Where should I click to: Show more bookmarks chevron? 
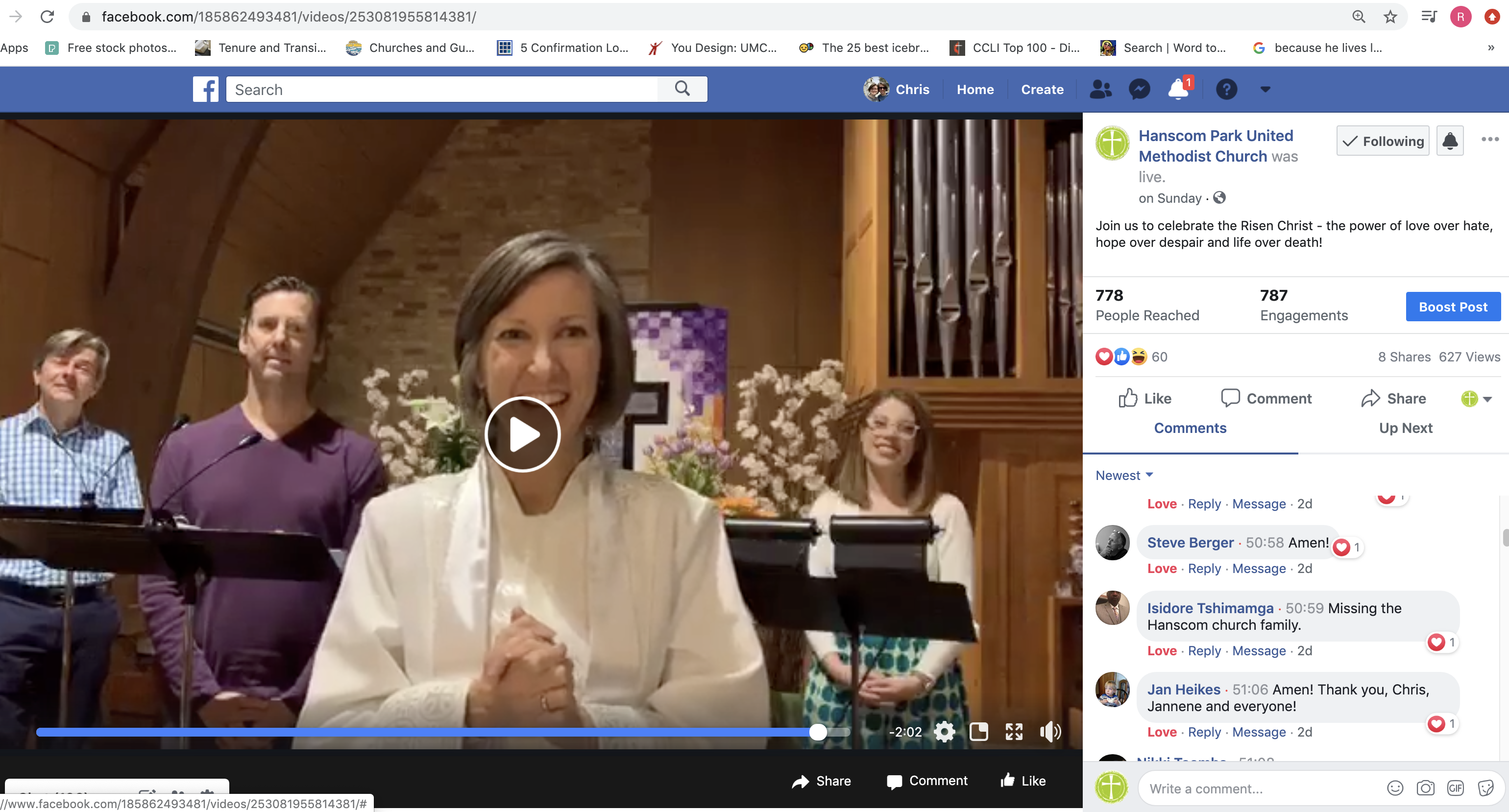pyautogui.click(x=1491, y=48)
